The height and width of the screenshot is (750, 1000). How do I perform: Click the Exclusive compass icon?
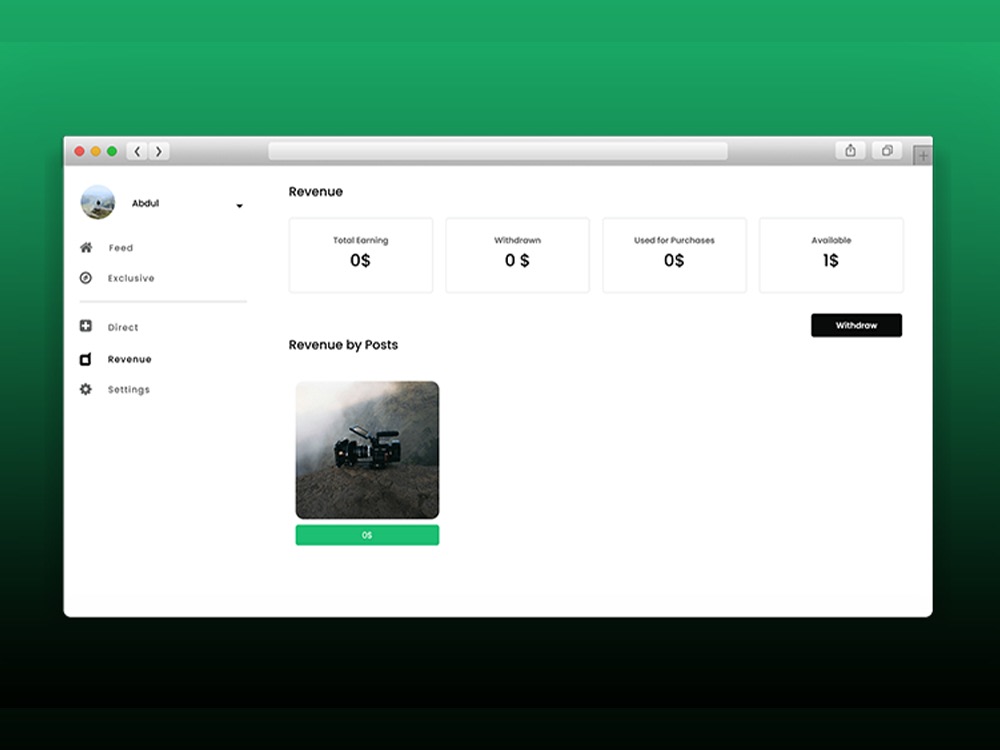pos(85,277)
